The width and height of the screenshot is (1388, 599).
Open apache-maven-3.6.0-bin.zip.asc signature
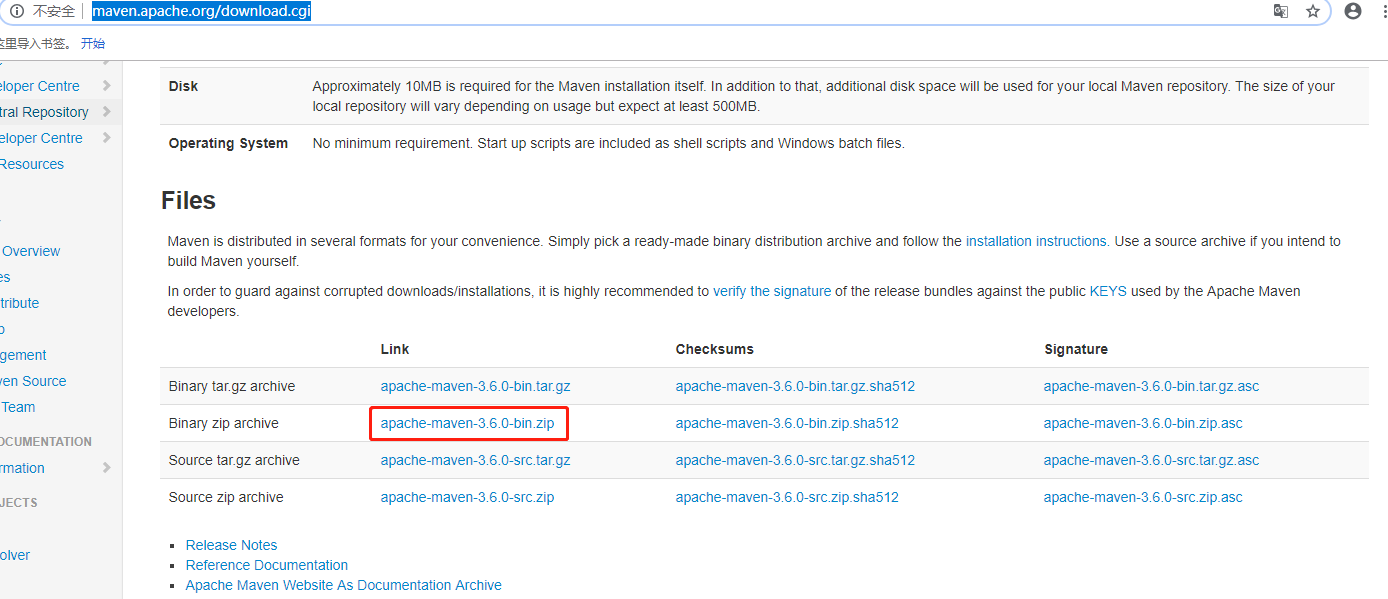[1143, 423]
